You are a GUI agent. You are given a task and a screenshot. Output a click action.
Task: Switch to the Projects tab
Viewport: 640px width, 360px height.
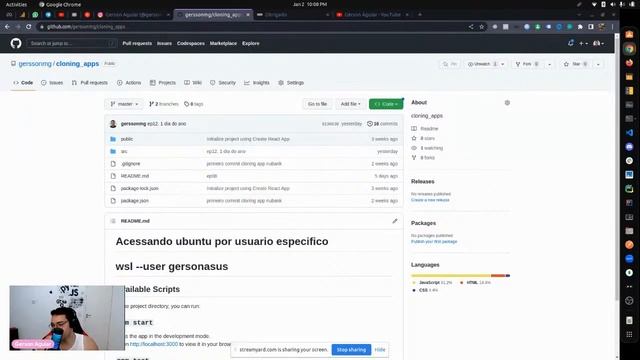163,83
